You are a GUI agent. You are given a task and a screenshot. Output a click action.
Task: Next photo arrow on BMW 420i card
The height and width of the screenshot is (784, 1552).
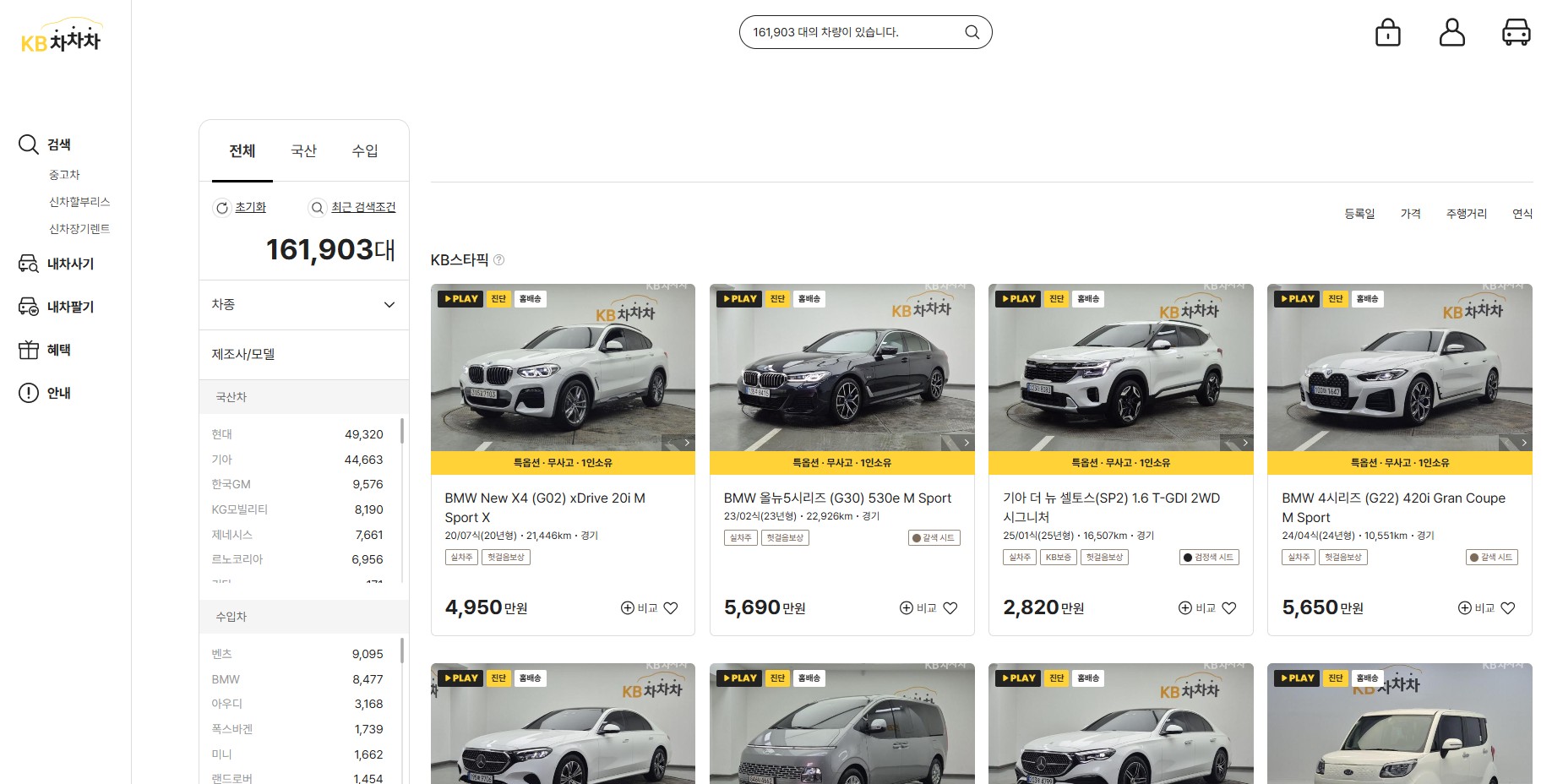(x=1524, y=443)
